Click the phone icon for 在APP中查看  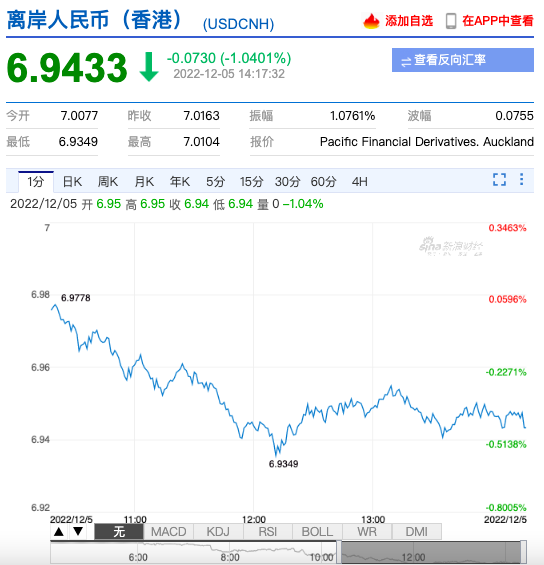click(x=451, y=21)
